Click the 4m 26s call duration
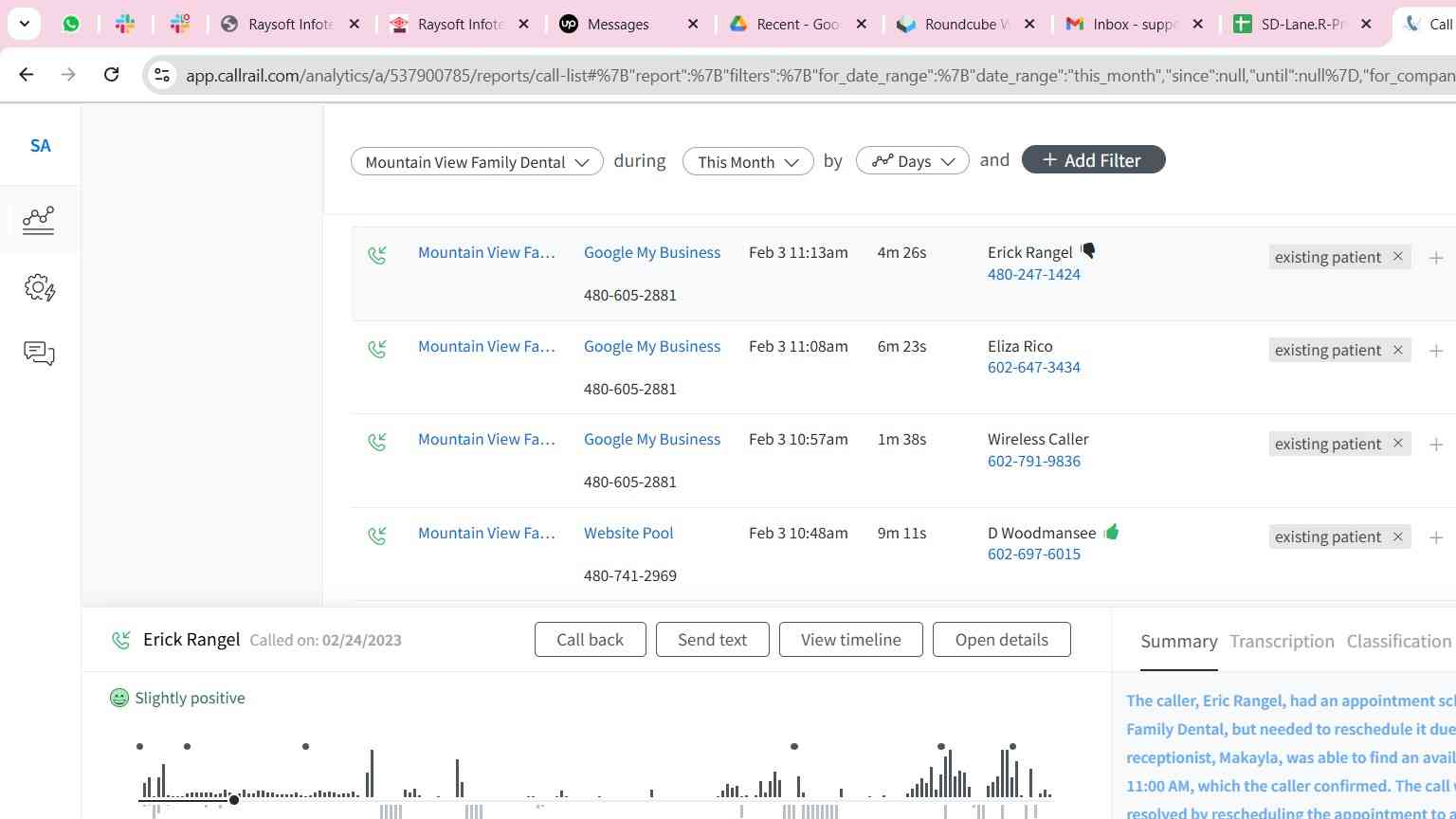Image resolution: width=1456 pixels, height=819 pixels. (x=901, y=252)
